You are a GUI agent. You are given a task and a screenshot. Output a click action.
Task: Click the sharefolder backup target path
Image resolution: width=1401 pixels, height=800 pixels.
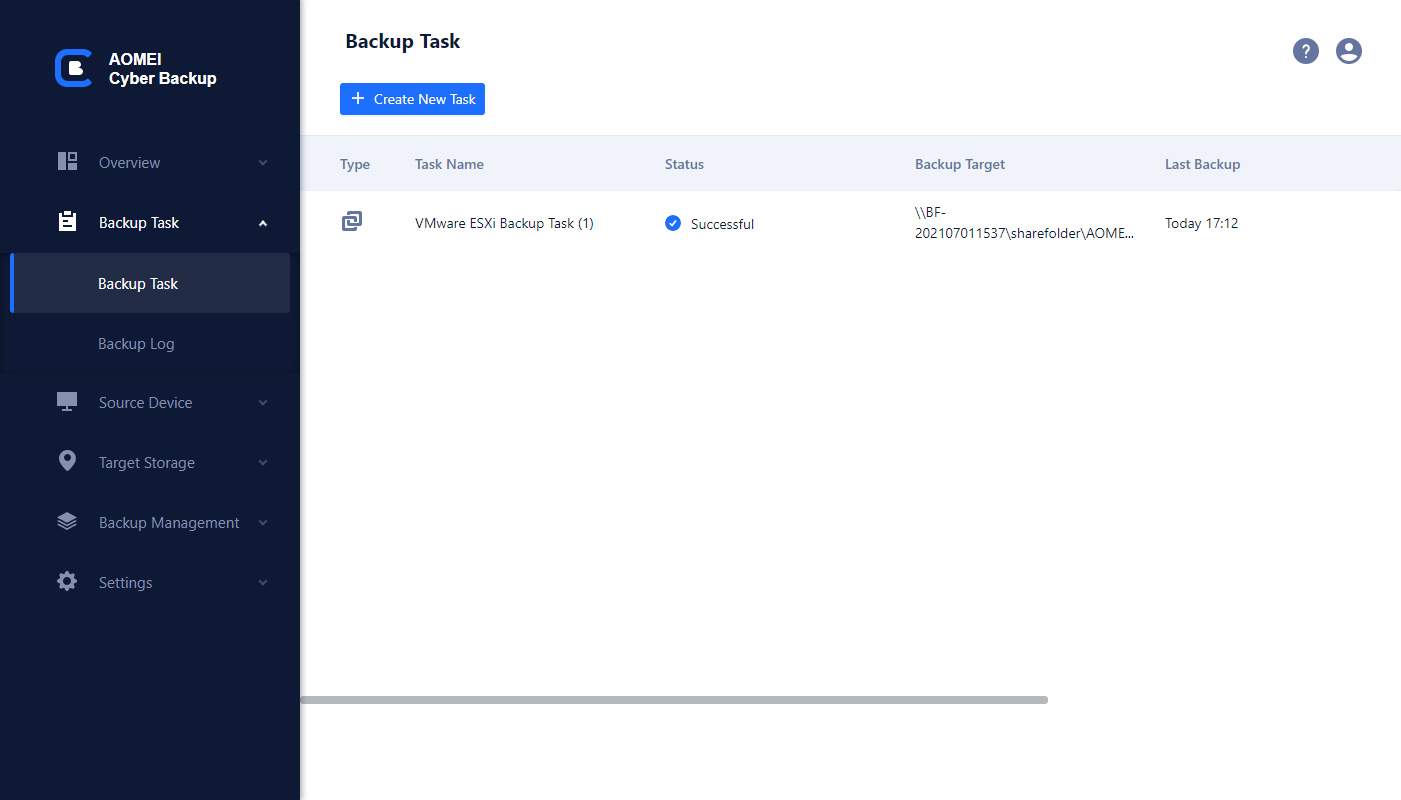pyautogui.click(x=1025, y=223)
